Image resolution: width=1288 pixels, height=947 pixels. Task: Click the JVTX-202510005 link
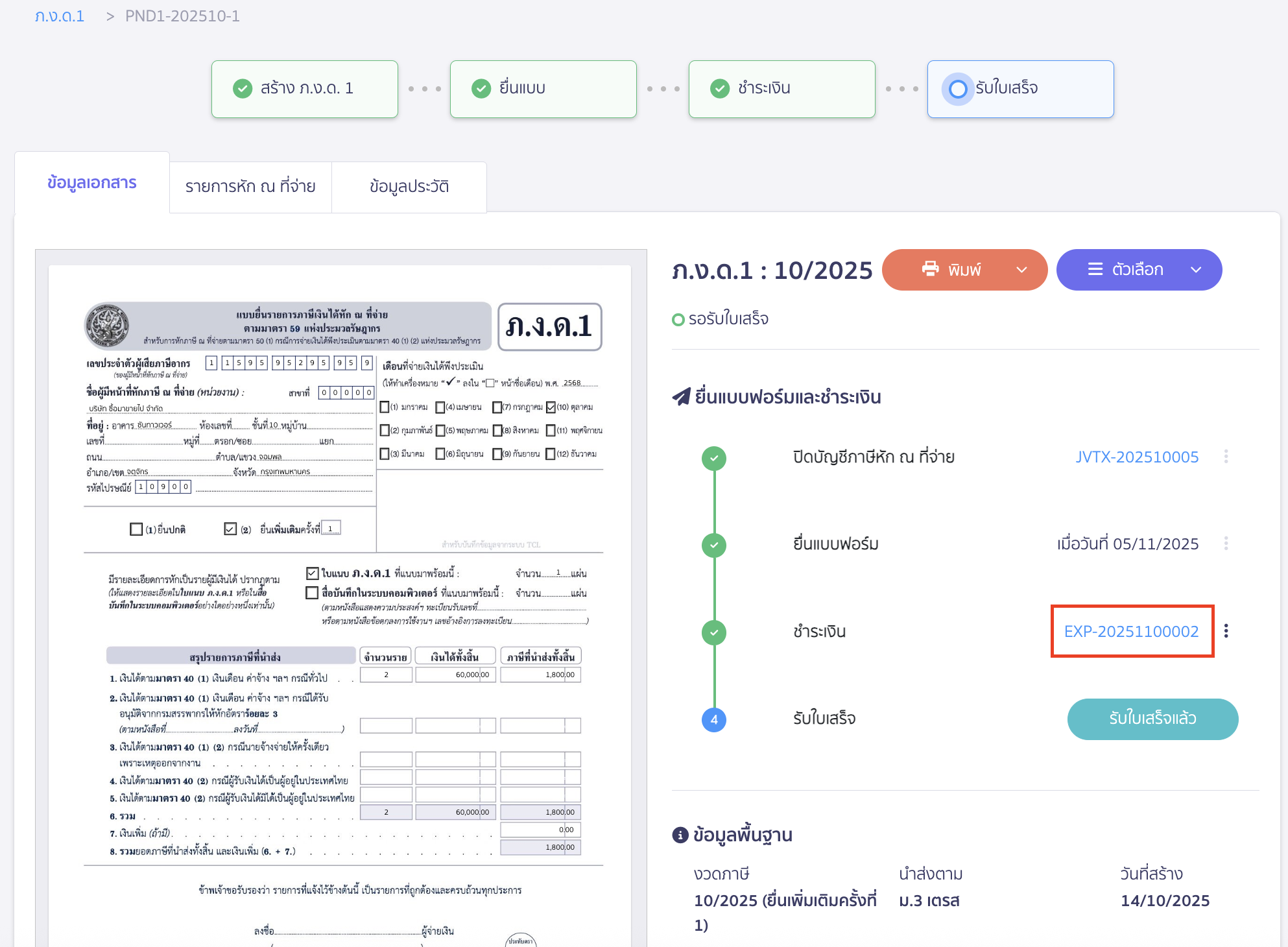pyautogui.click(x=1136, y=457)
